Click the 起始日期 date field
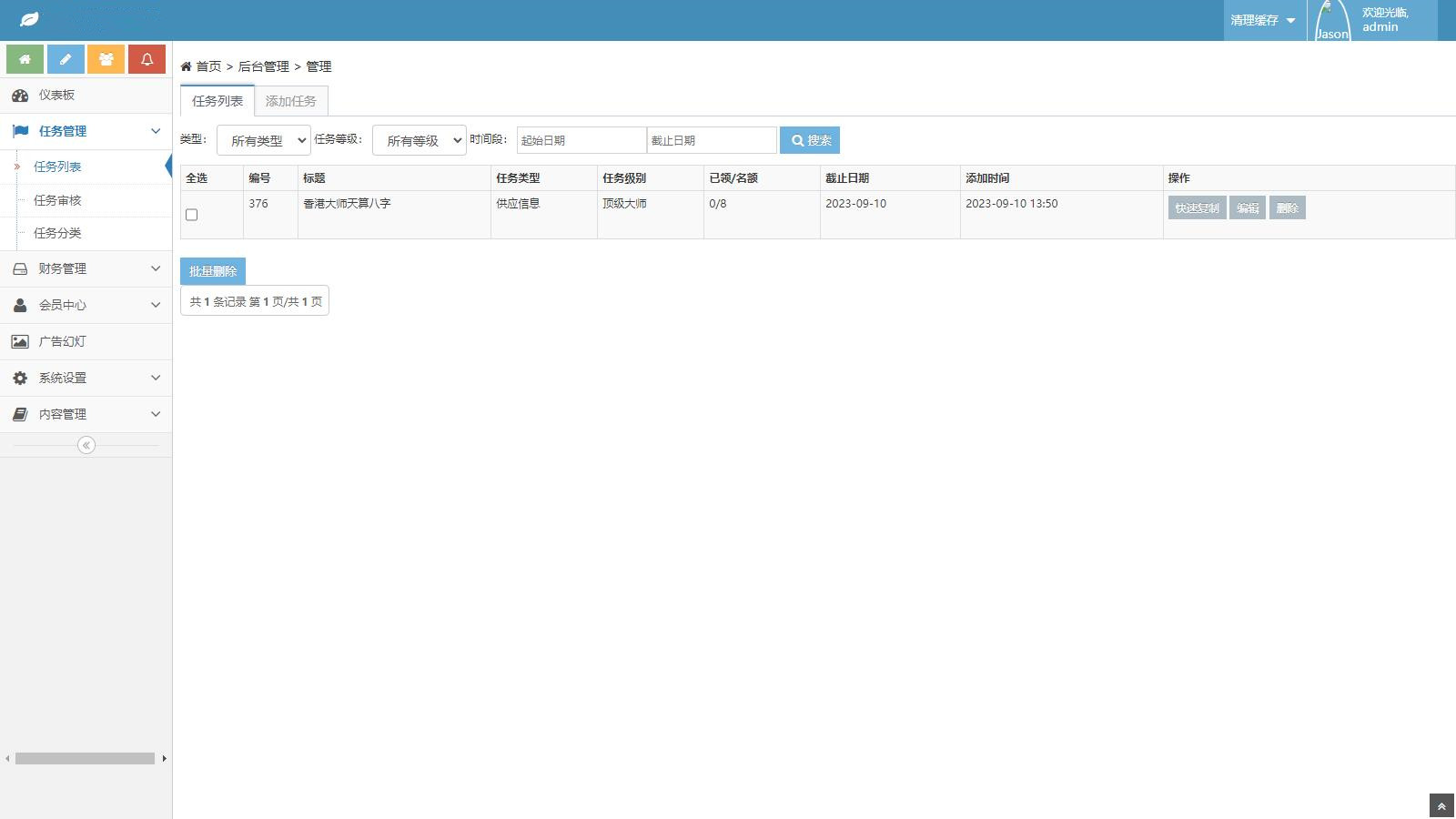The width and height of the screenshot is (1456, 819). coord(581,140)
